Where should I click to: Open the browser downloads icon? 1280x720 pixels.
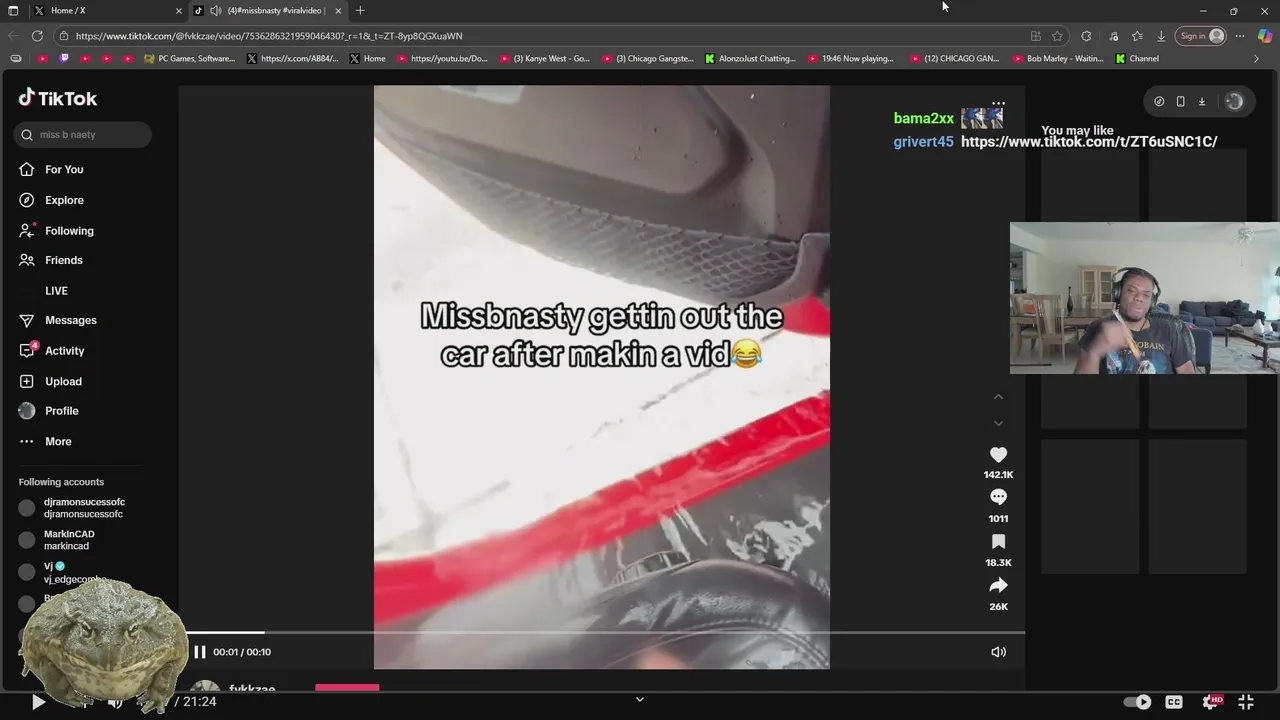(x=1161, y=36)
